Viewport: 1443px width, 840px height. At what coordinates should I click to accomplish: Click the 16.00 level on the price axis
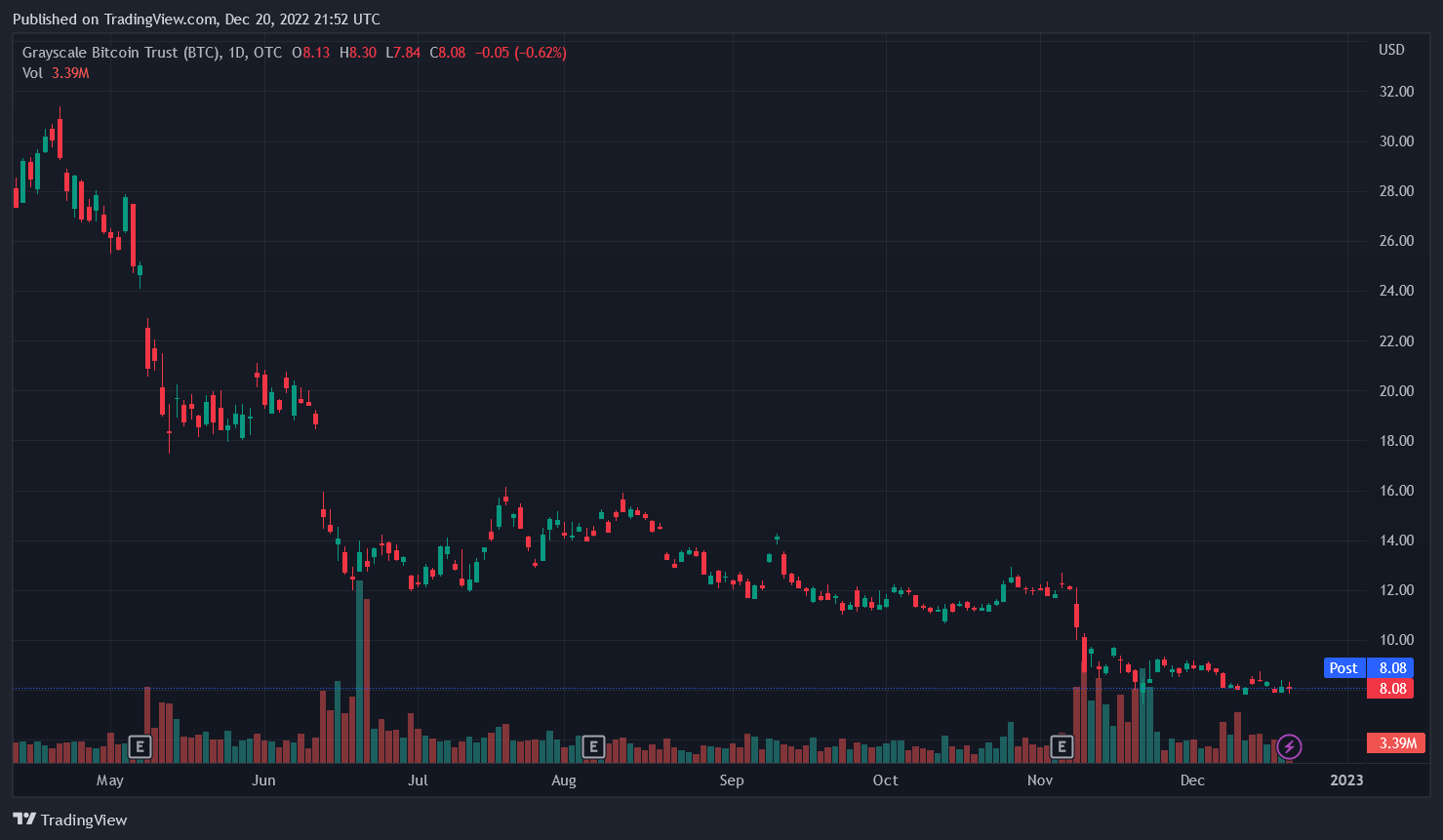click(x=1396, y=491)
